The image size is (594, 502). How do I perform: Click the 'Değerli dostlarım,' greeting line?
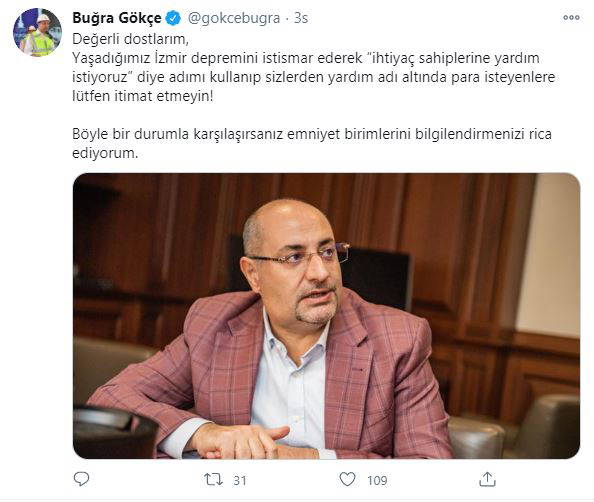130,39
